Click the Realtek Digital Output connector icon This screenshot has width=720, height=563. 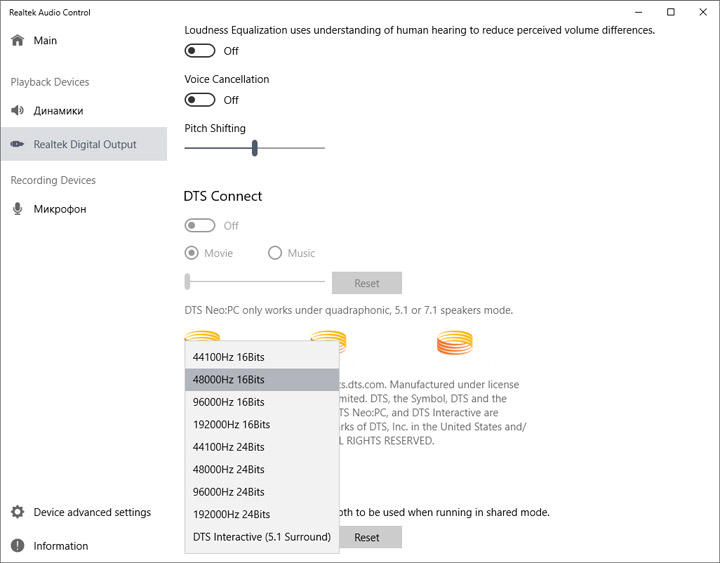pos(17,145)
